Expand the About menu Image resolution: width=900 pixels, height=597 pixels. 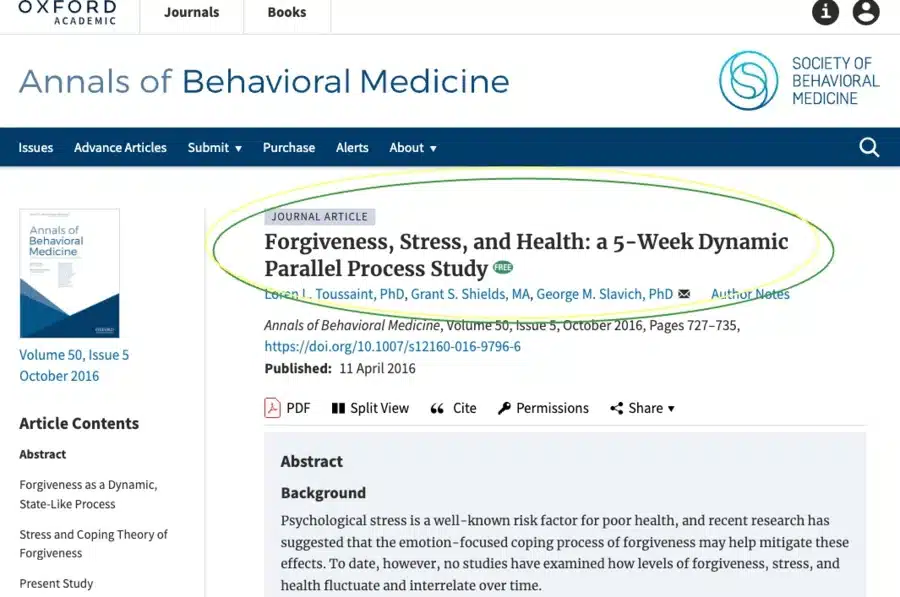click(x=412, y=148)
